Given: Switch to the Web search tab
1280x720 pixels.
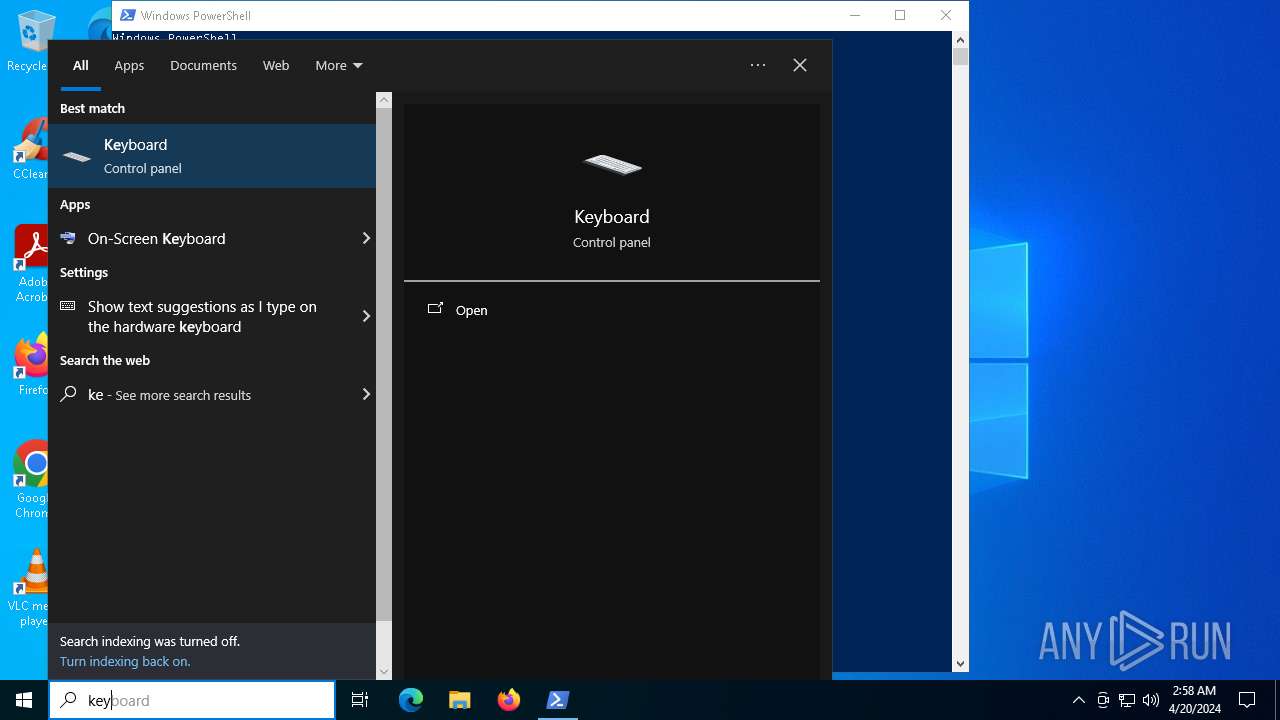Looking at the screenshot, I should click(x=276, y=65).
